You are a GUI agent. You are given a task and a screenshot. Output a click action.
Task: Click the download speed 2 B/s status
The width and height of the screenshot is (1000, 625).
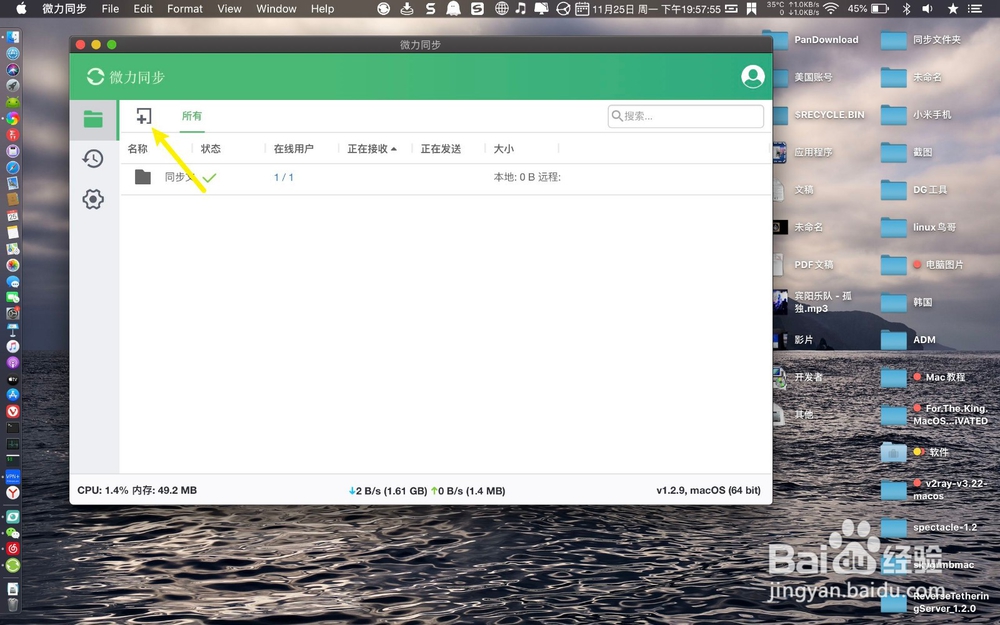pyautogui.click(x=388, y=491)
